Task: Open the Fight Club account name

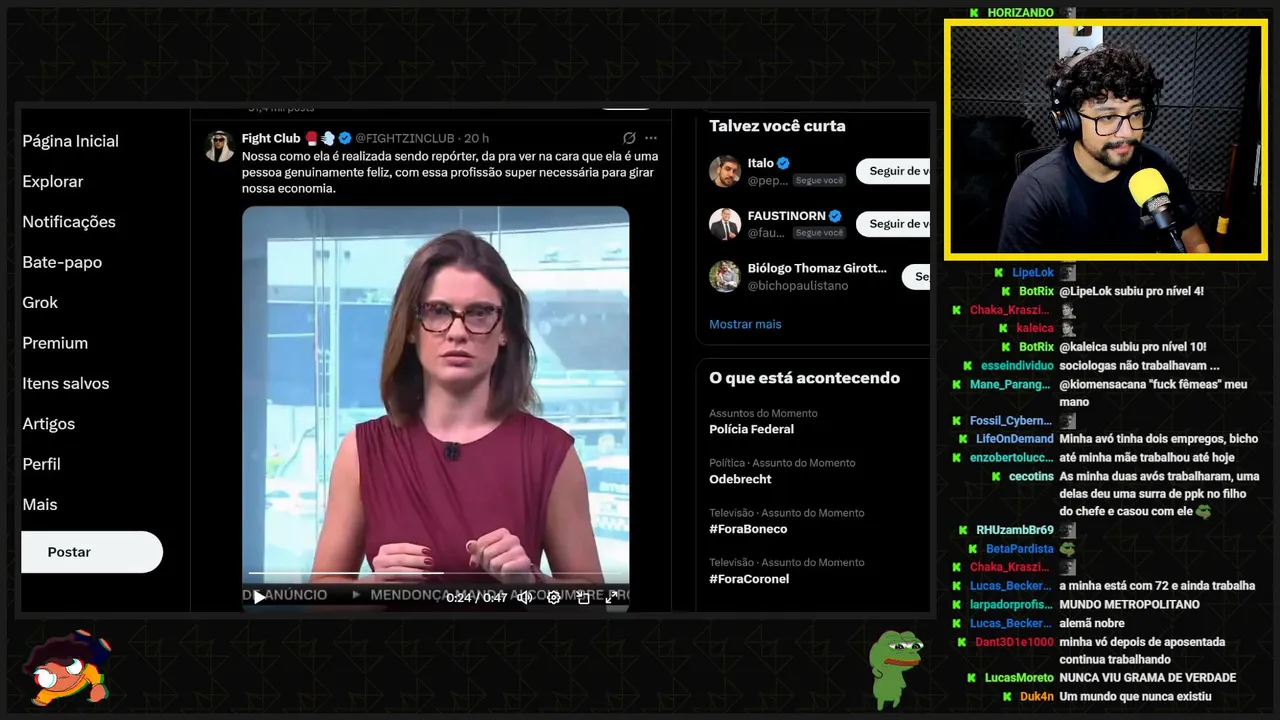Action: tap(271, 138)
